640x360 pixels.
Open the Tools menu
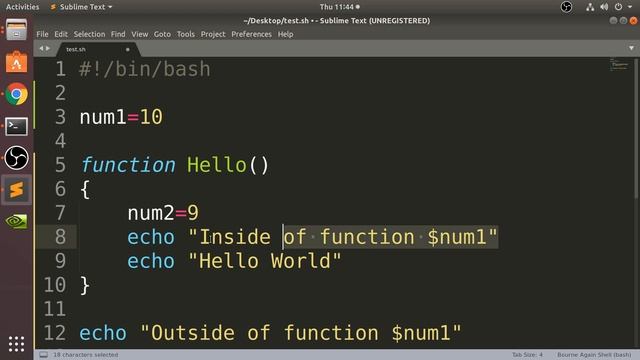[x=186, y=34]
